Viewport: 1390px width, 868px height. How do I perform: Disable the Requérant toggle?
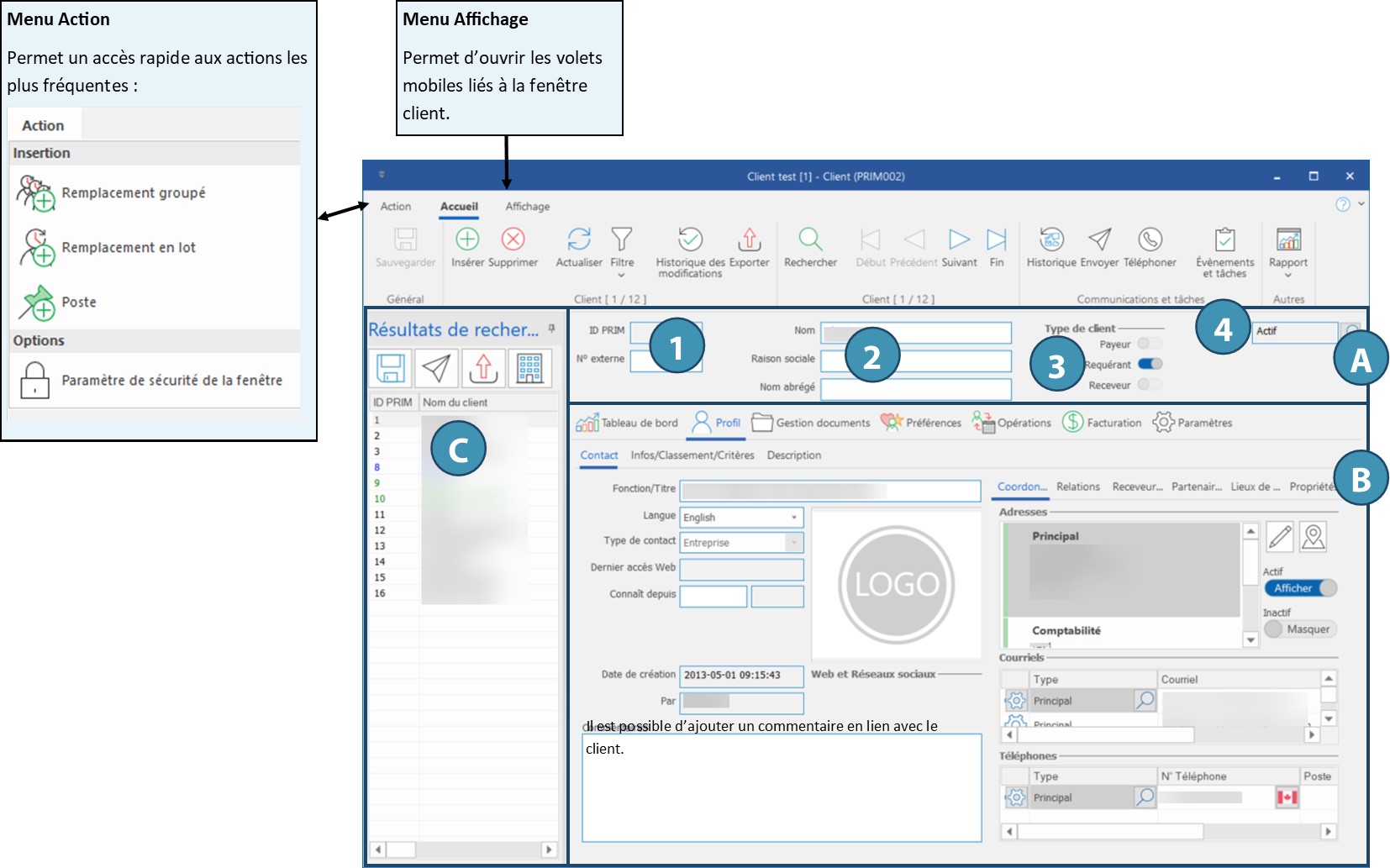click(x=1150, y=364)
